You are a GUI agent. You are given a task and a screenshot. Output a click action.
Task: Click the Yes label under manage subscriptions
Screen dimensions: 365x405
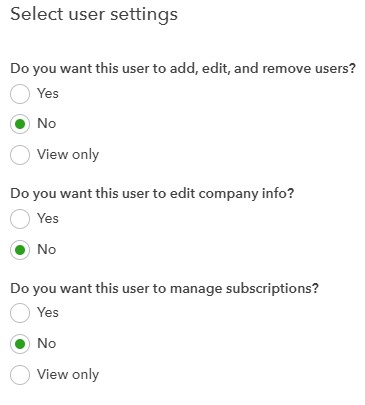point(48,312)
